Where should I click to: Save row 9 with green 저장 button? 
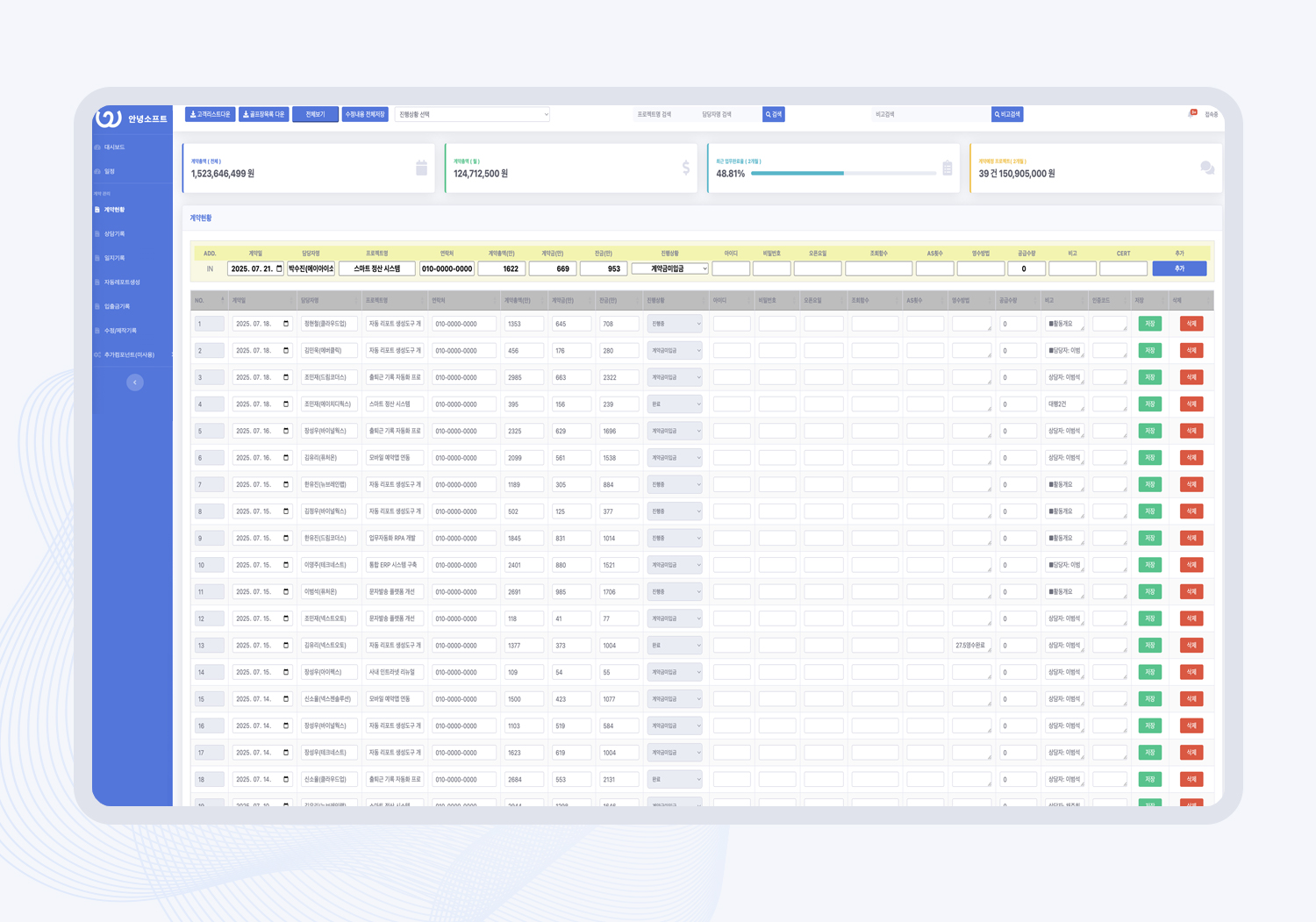coord(1149,538)
